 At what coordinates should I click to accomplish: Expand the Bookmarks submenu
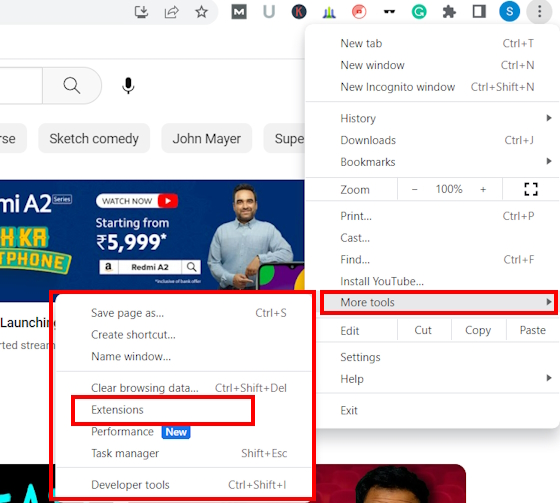click(x=432, y=162)
